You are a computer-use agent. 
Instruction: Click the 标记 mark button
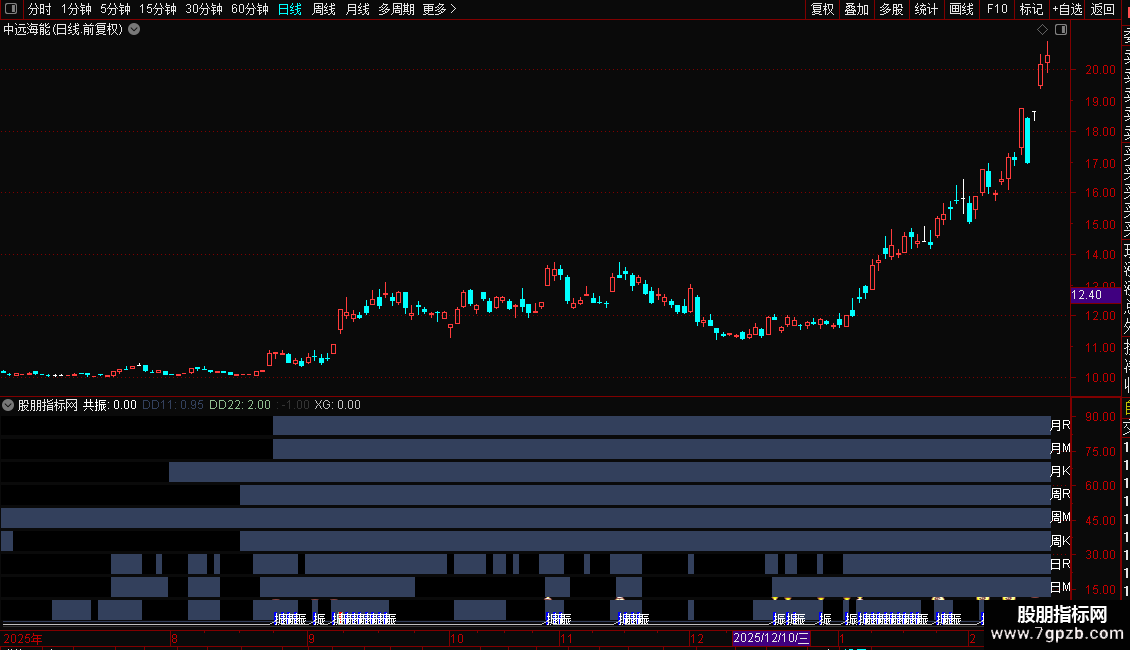1031,9
